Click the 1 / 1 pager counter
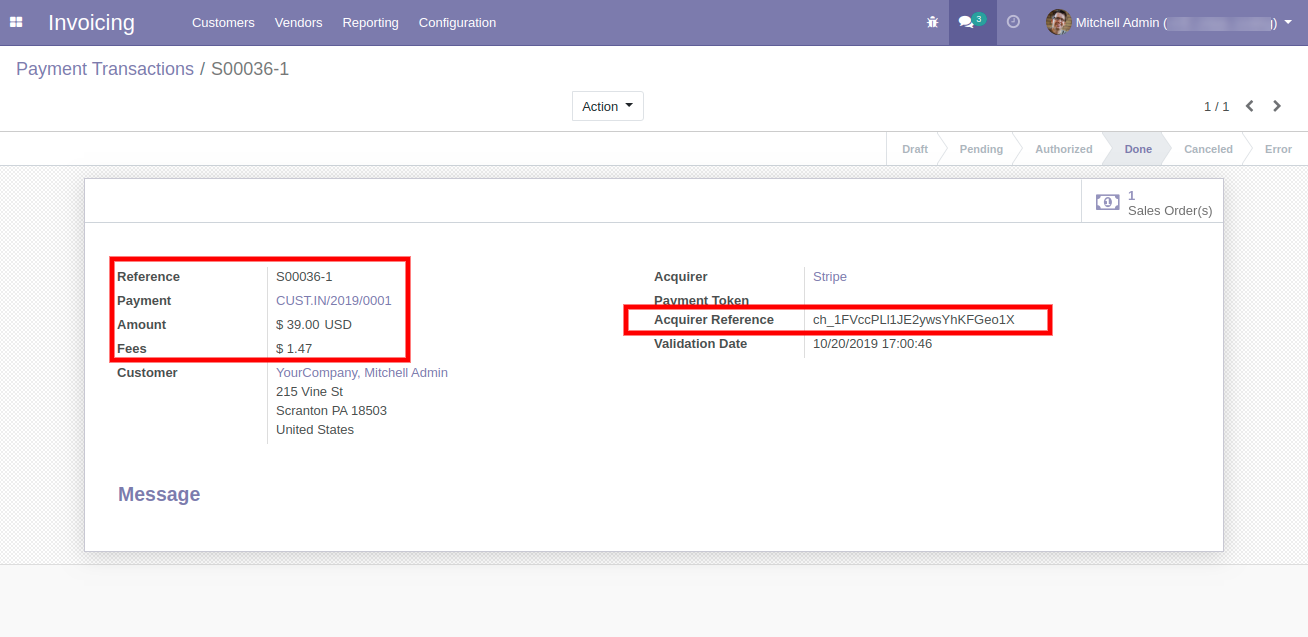Viewport: 1308px width, 637px height. (x=1216, y=106)
